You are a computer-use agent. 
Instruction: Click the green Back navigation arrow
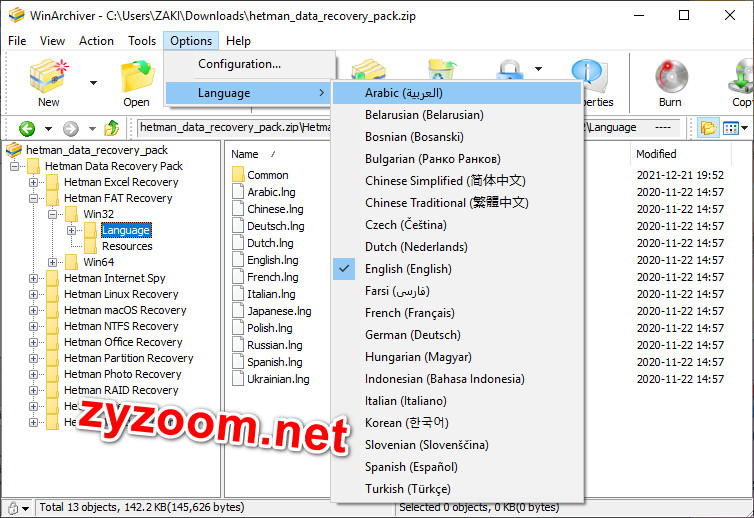click(x=27, y=128)
